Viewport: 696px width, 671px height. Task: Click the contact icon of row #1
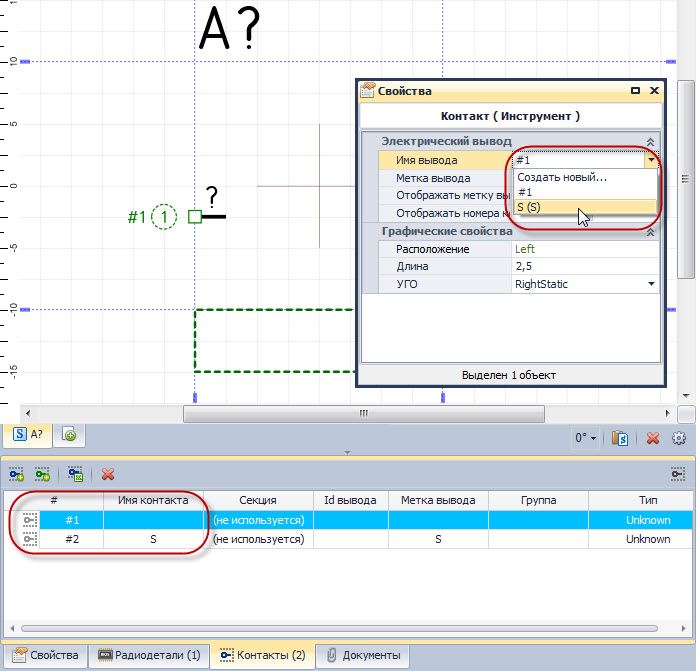point(30,520)
